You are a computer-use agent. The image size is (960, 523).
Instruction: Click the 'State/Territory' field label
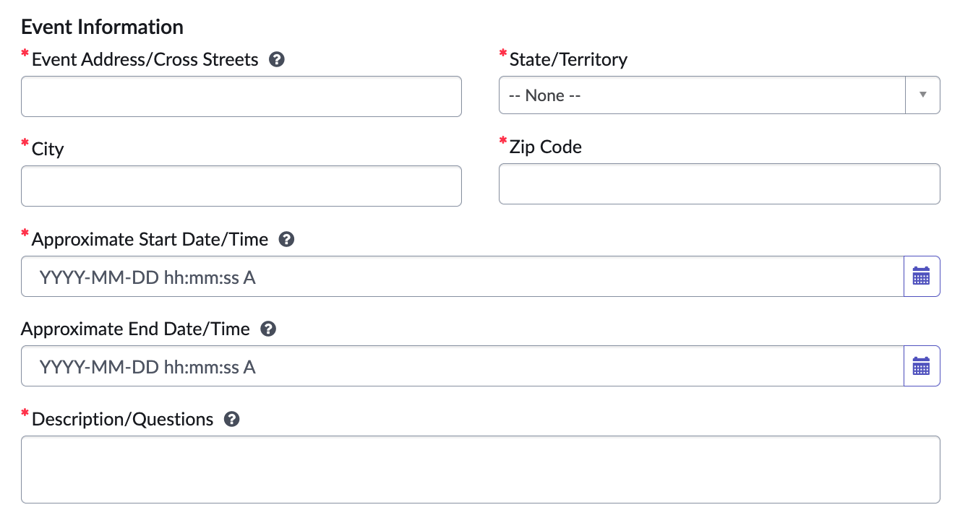click(568, 59)
